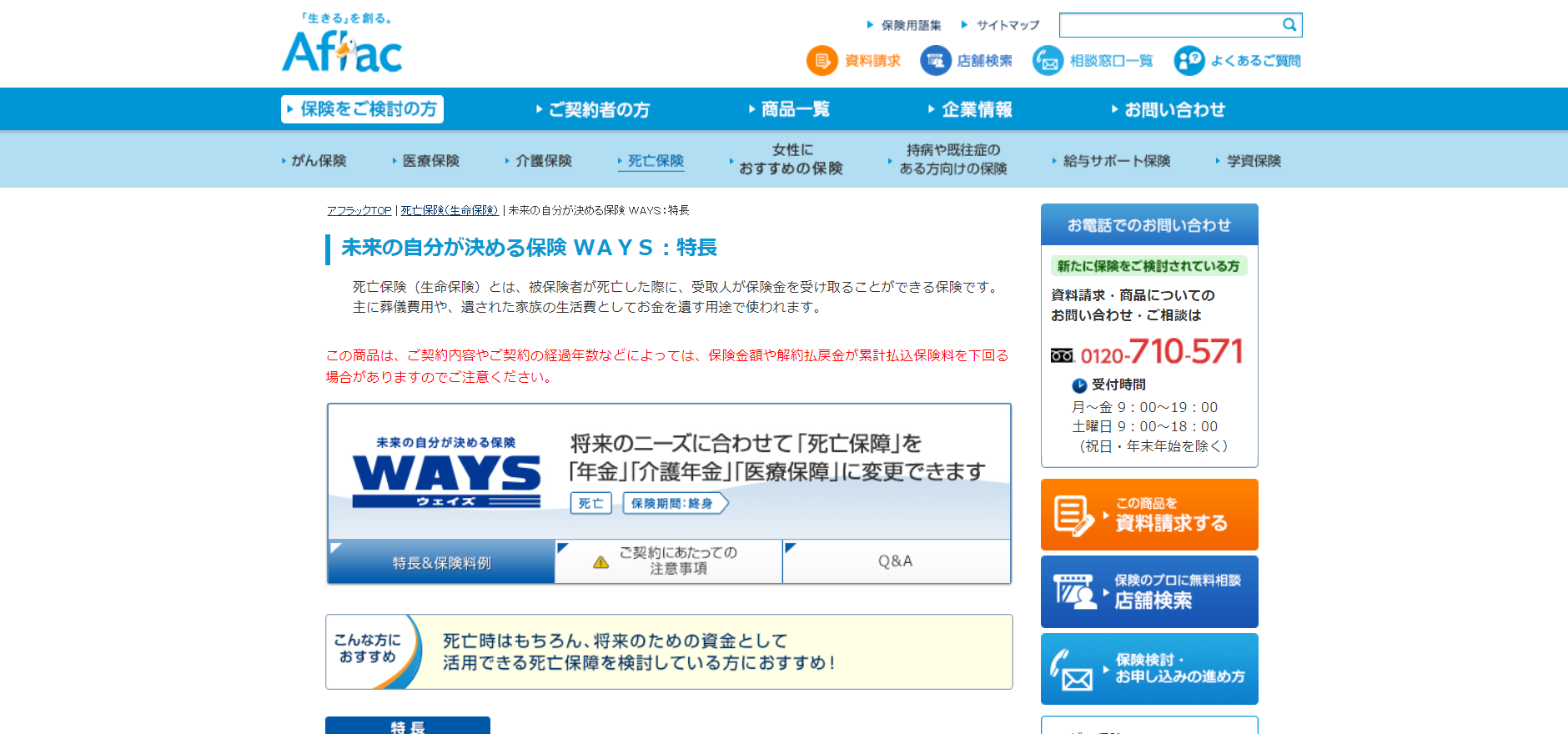This screenshot has width=1568, height=734.
Task: Open 介護保険 submenu item
Action: click(538, 161)
